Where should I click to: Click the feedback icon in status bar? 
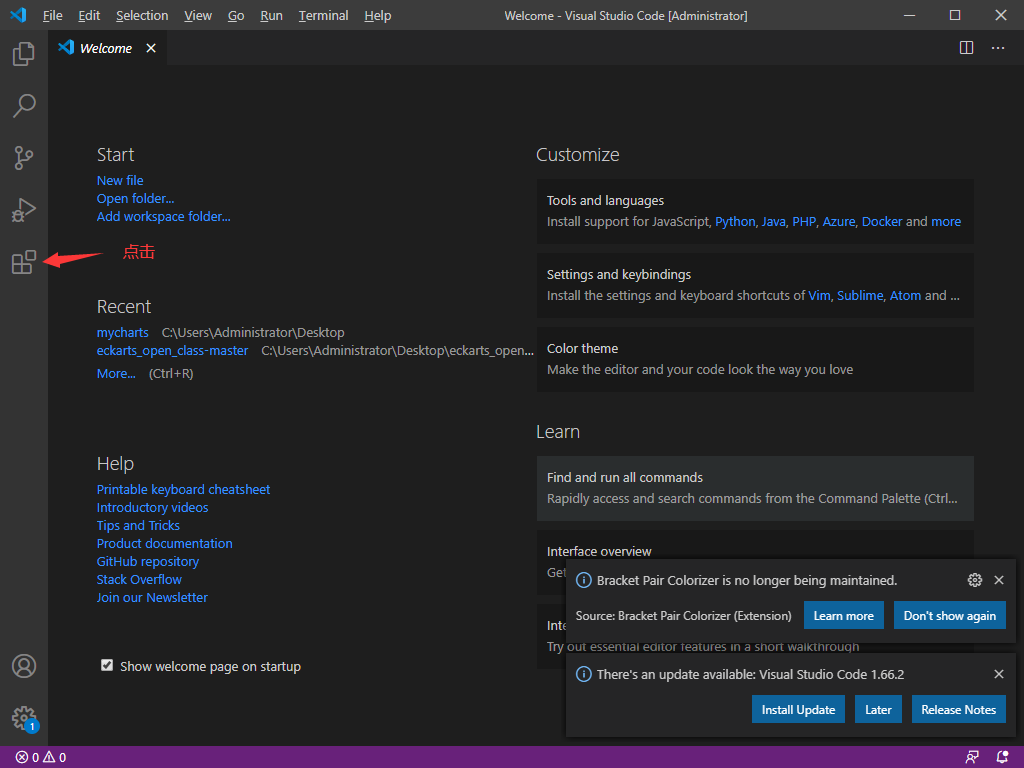click(x=972, y=758)
